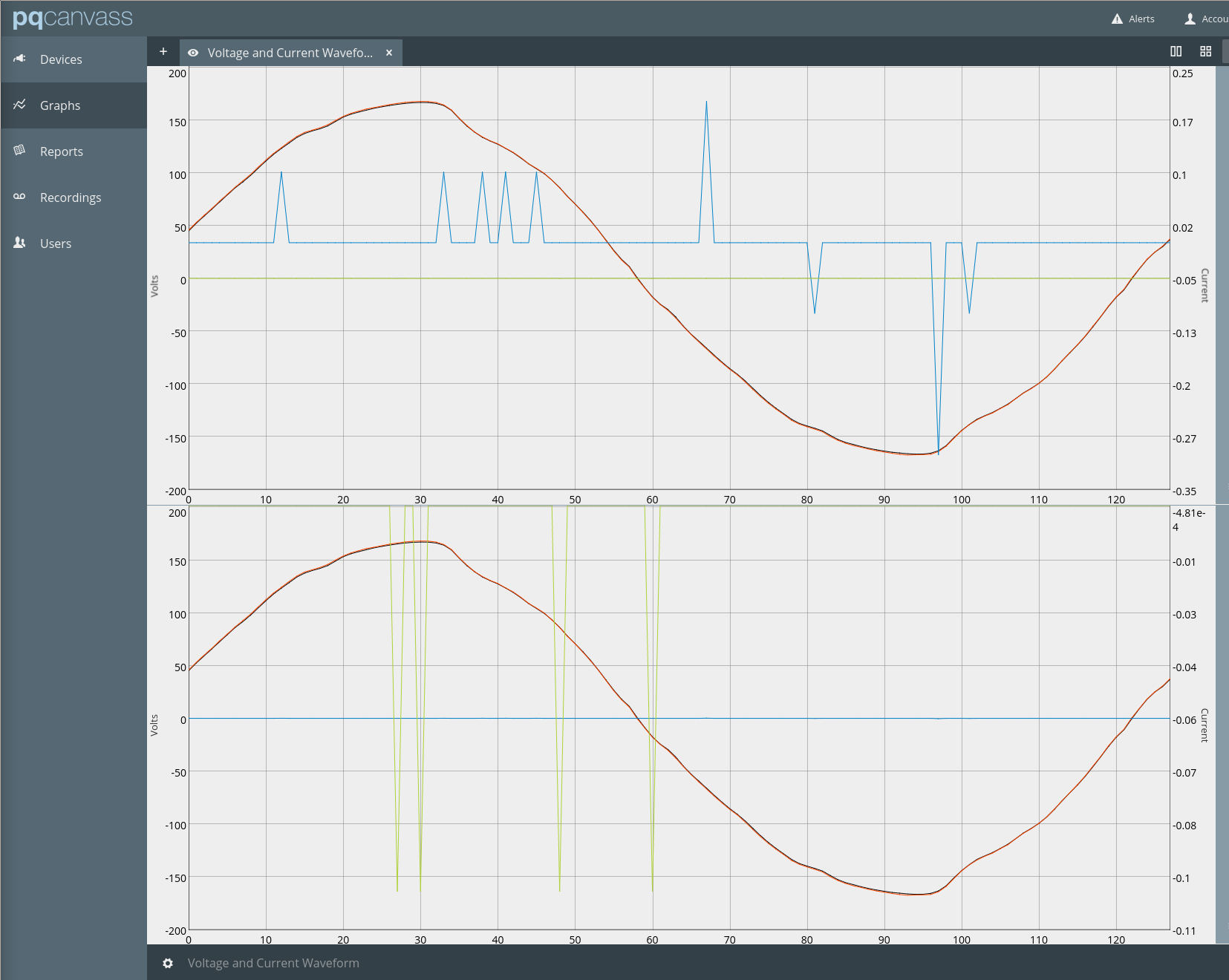This screenshot has width=1229, height=980.
Task: Click the Graphs line-chart icon
Action: click(x=20, y=105)
